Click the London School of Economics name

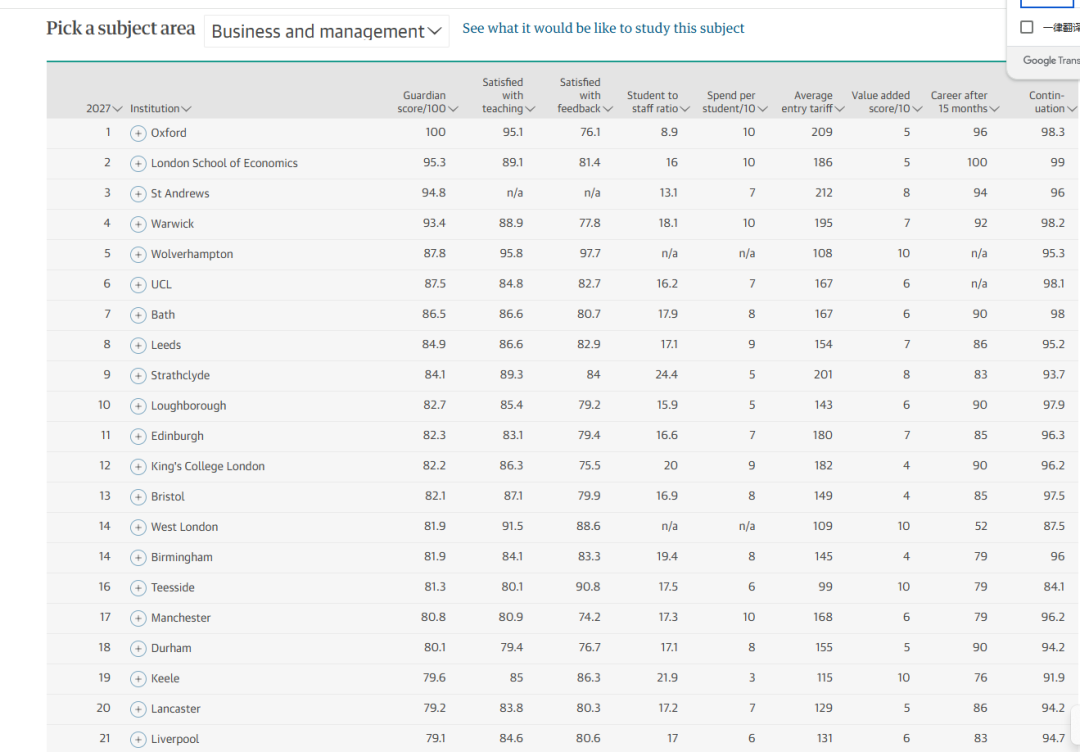point(225,163)
